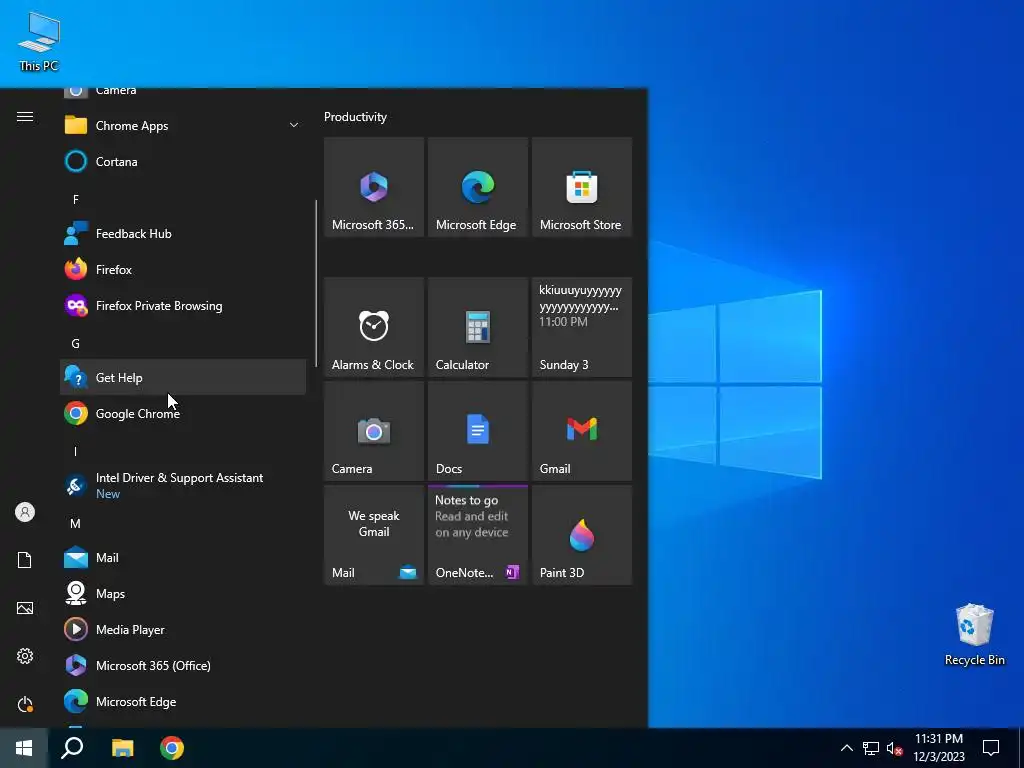Screen dimensions: 1024x768
Task: Open Intel Driver & Support Assistant
Action: [x=183, y=485]
